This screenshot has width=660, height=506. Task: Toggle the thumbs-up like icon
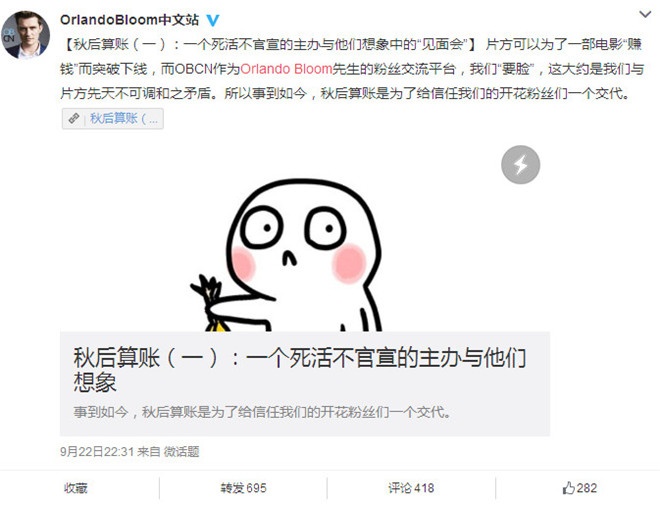[569, 488]
